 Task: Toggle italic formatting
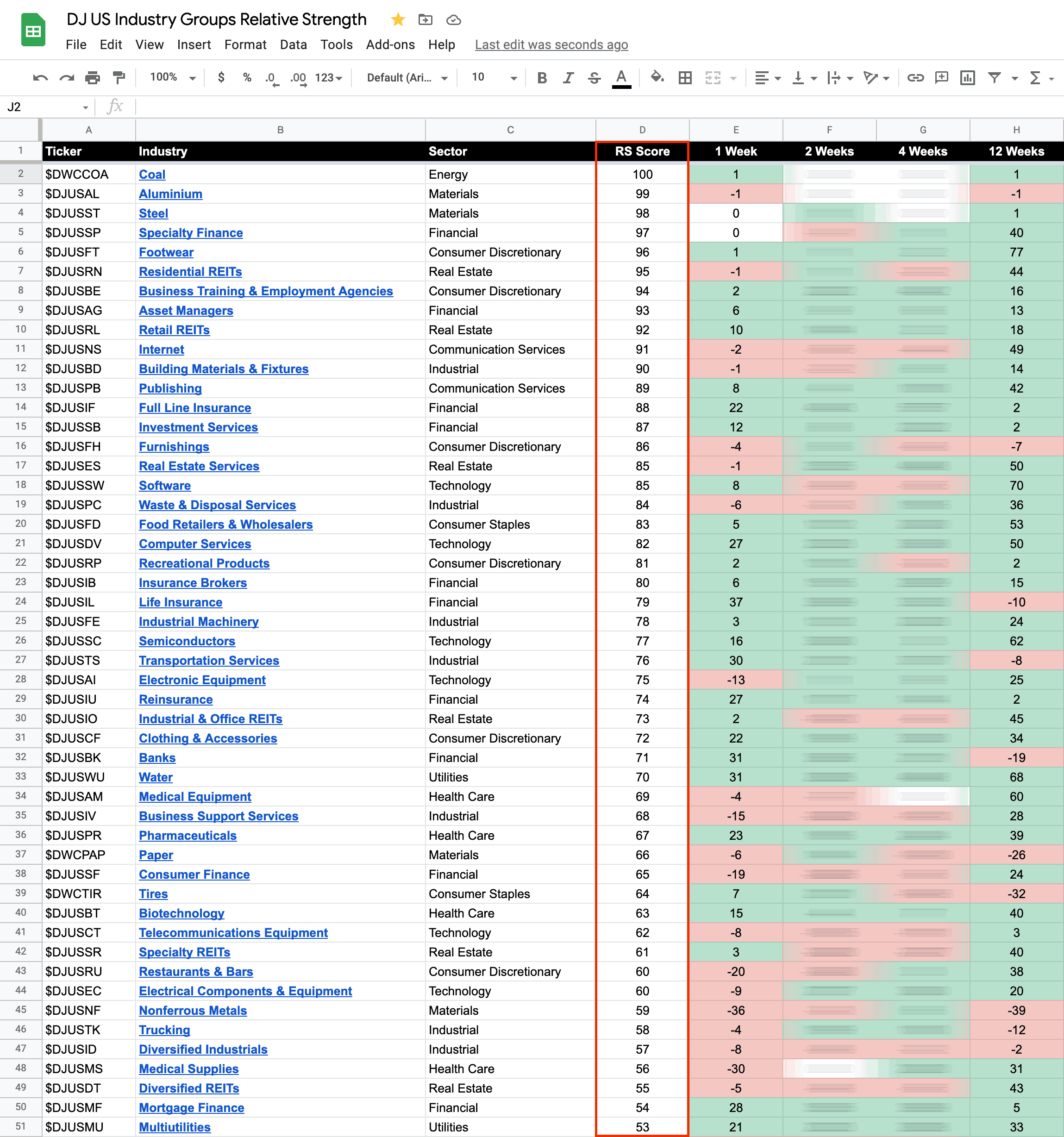[x=568, y=78]
